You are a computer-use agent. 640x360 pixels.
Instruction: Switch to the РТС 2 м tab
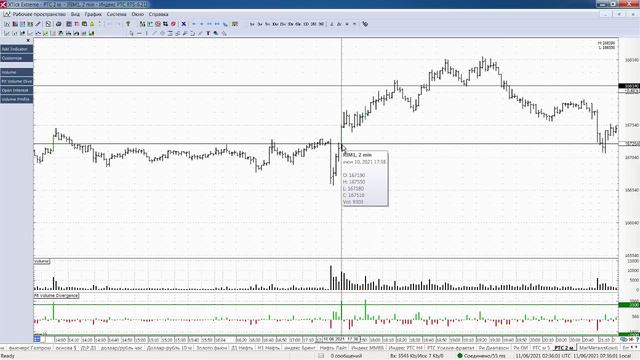tap(564, 348)
